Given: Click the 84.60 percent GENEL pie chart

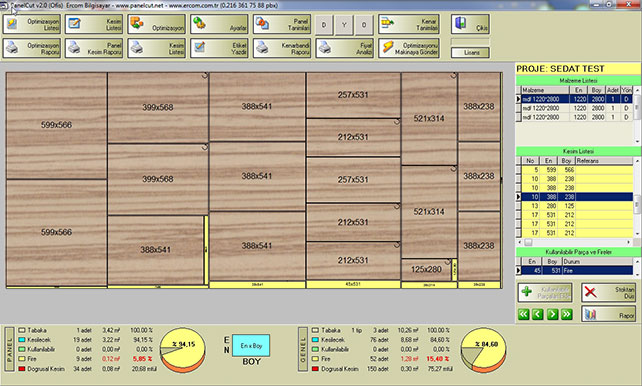Looking at the screenshot, I should click(x=484, y=350).
